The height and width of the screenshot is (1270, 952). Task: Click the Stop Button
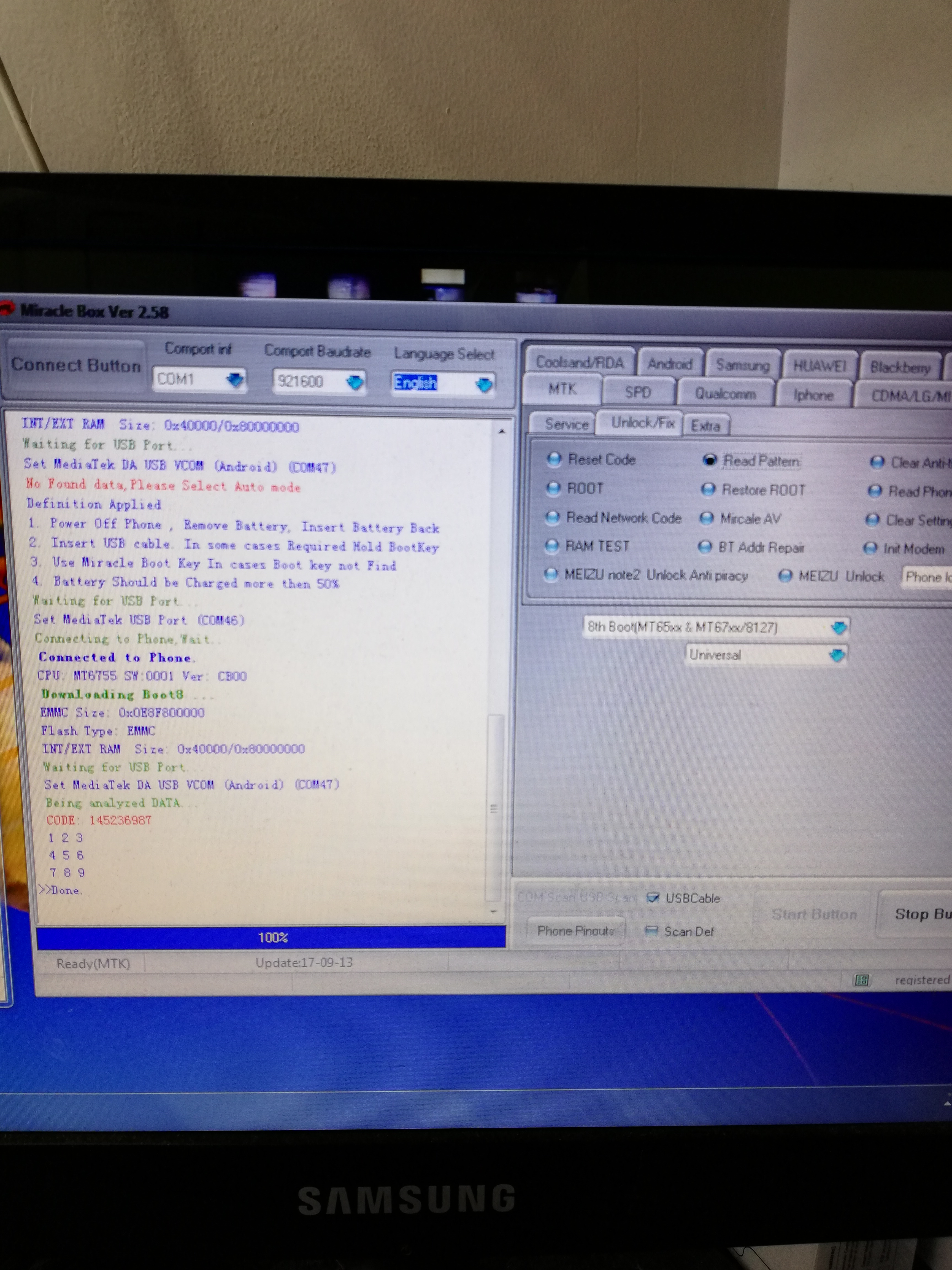(x=915, y=914)
